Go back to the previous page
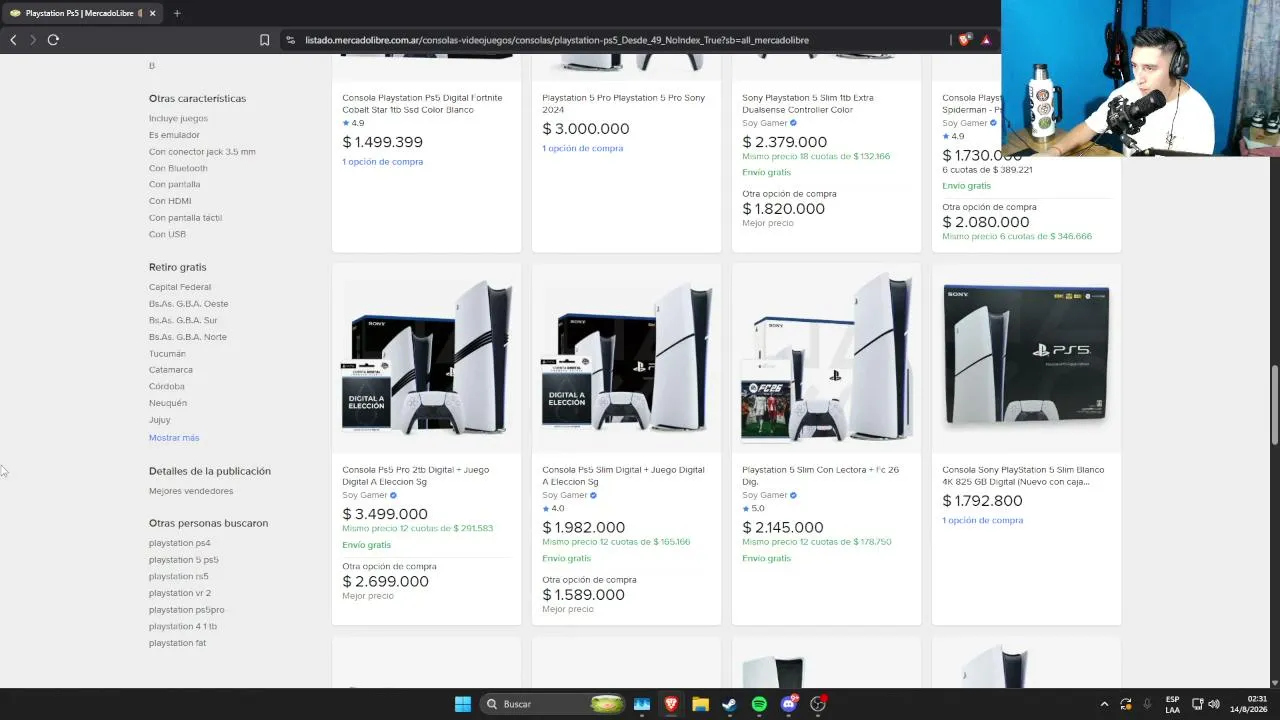Screen dimensions: 1280x720 click(x=13, y=40)
